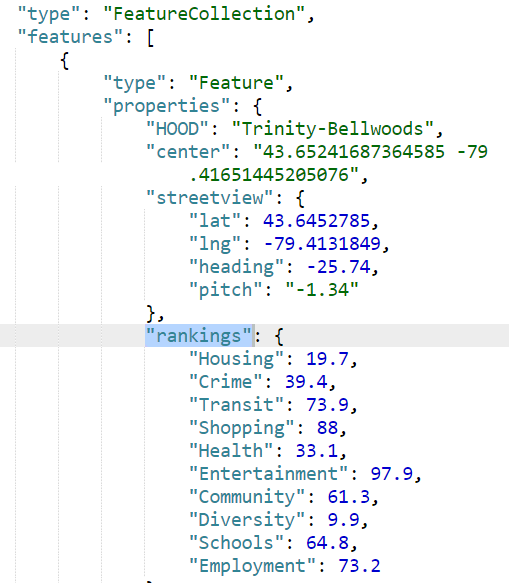Click the Housing value 19.7
Image resolution: width=509 pixels, height=583 pixels.
(x=327, y=359)
